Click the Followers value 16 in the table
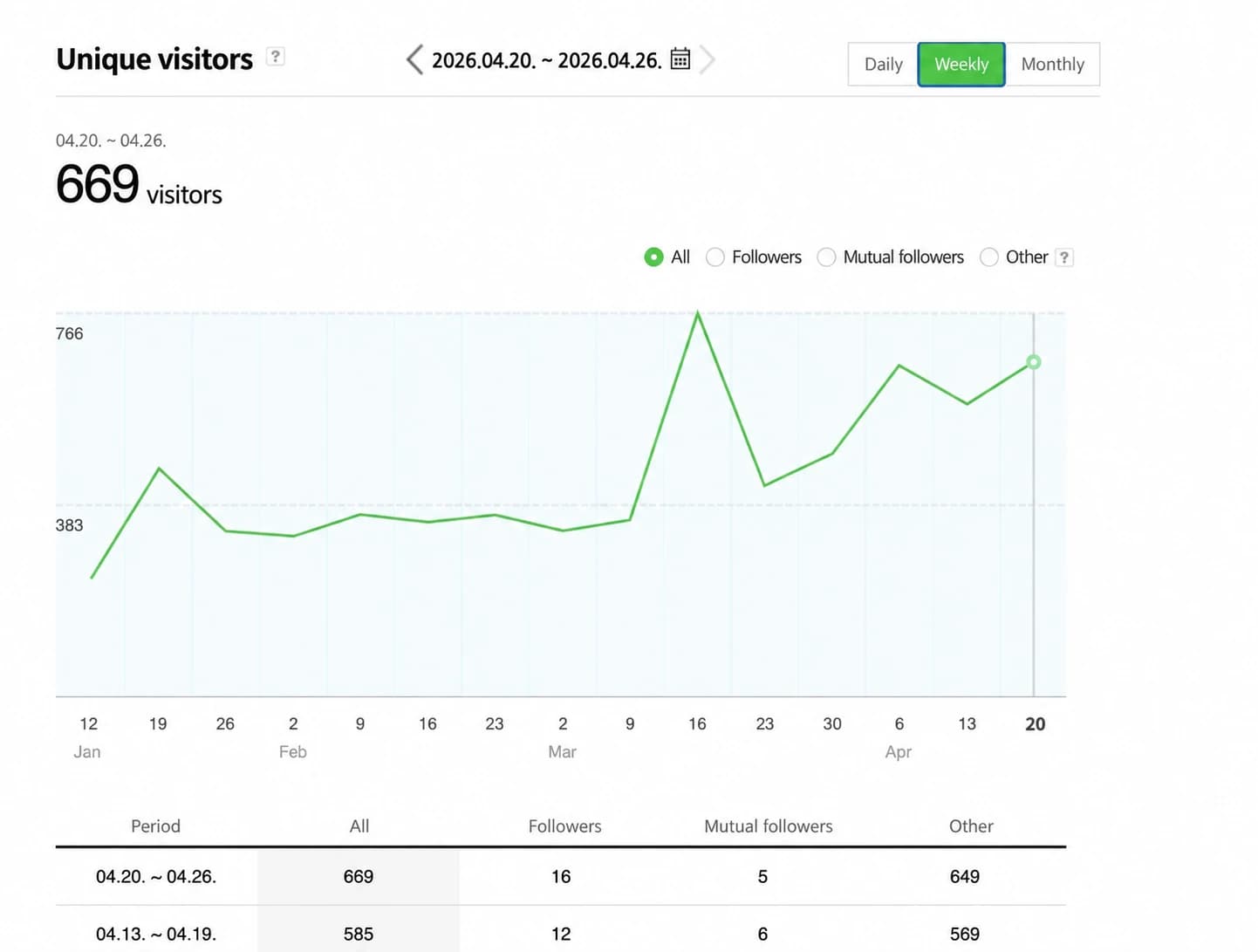 click(561, 877)
